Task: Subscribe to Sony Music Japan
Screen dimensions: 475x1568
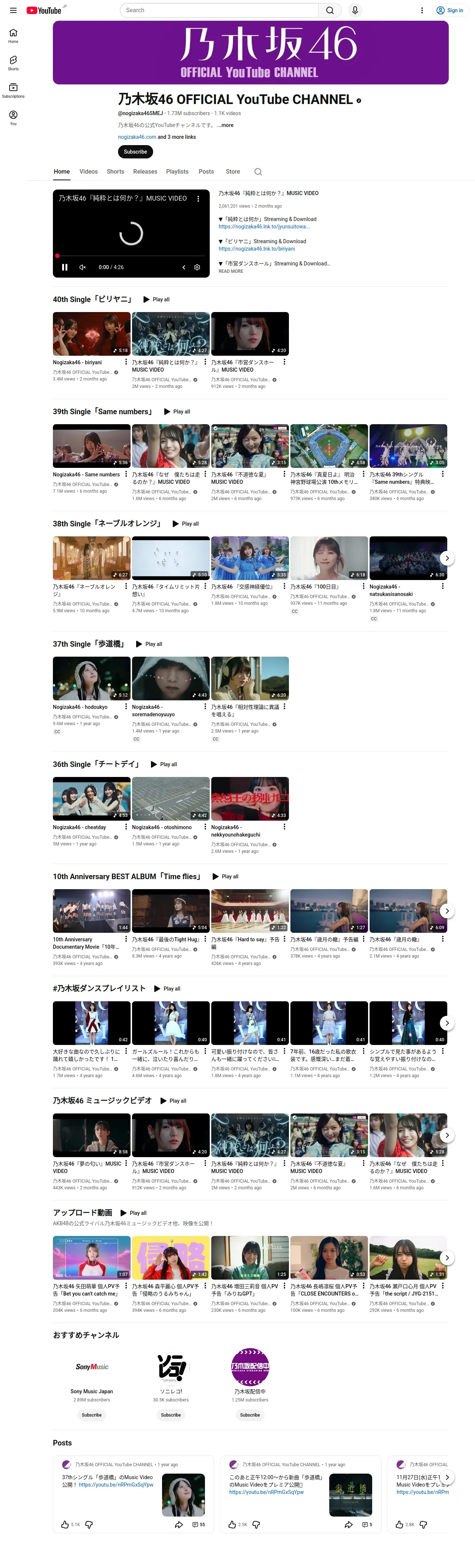Action: [92, 1415]
